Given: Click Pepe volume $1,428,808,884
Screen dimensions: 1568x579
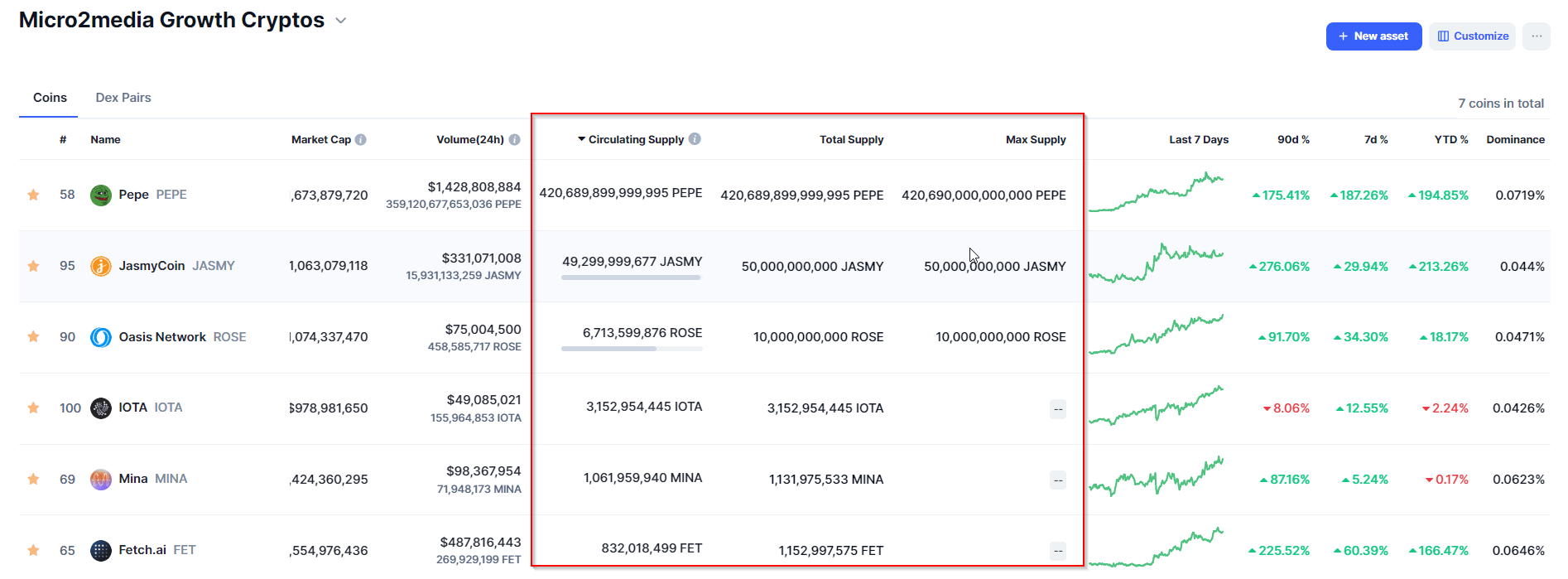Looking at the screenshot, I should tap(474, 187).
